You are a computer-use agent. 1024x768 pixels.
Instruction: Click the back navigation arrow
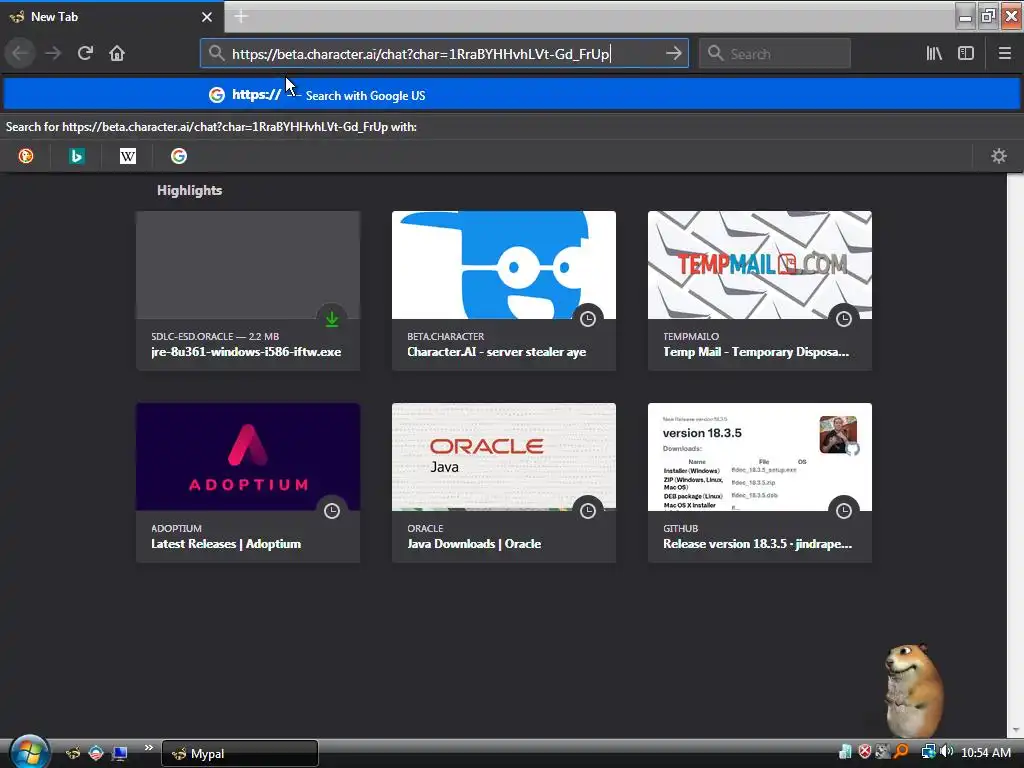coord(20,53)
